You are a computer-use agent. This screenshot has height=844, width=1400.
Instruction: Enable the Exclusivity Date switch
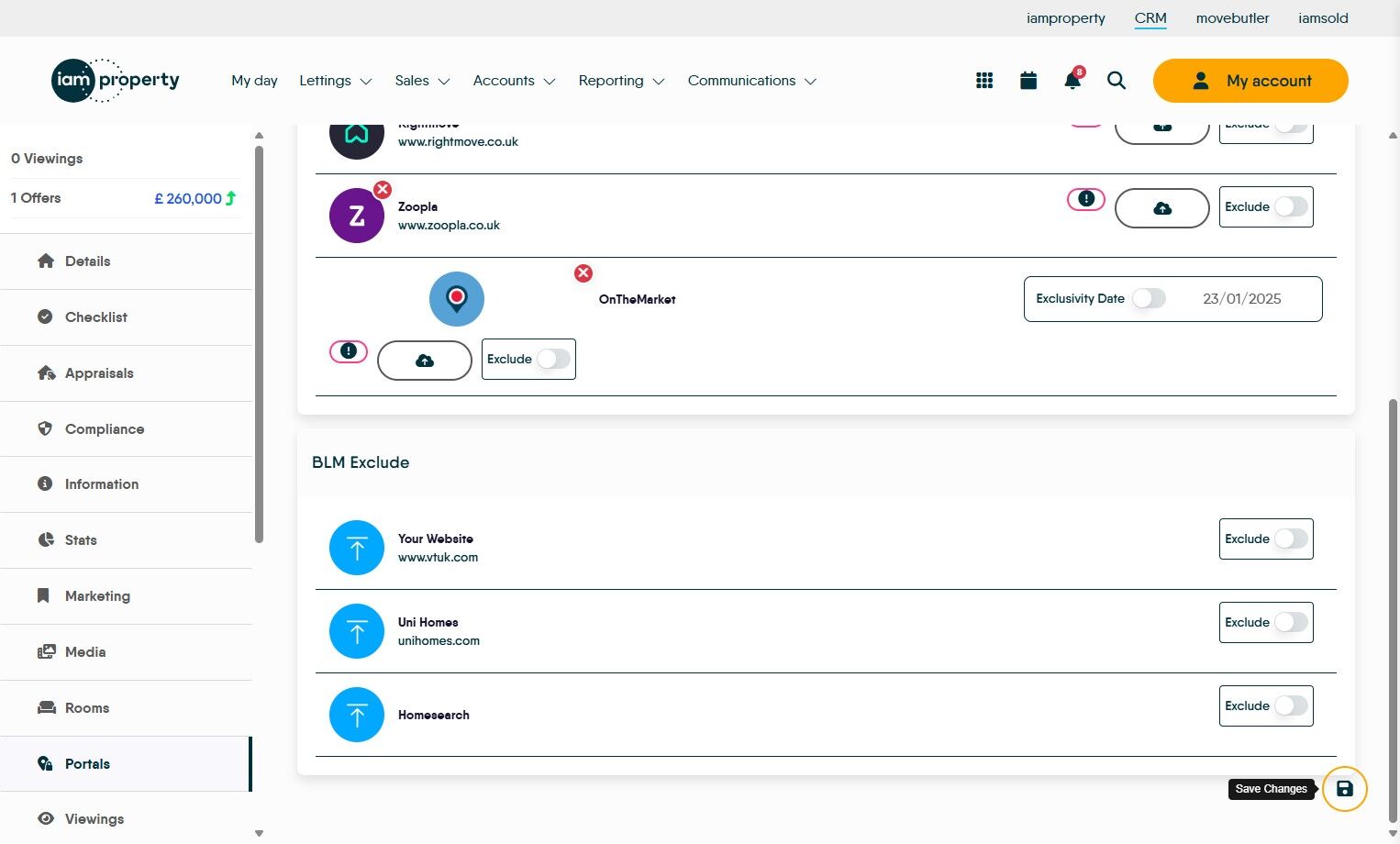tap(1149, 298)
